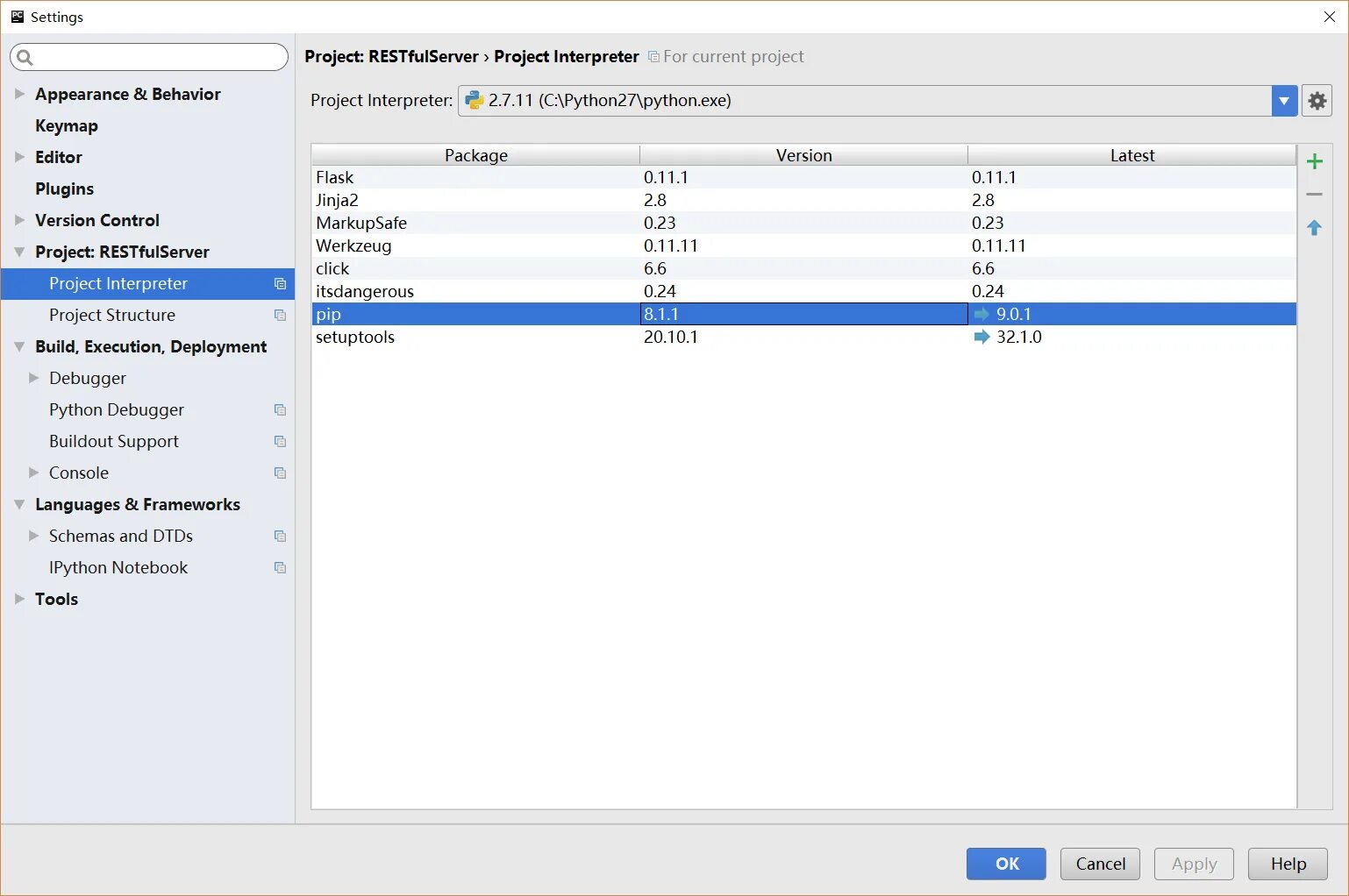Click the copy icon beside Python Debugger

280,410
